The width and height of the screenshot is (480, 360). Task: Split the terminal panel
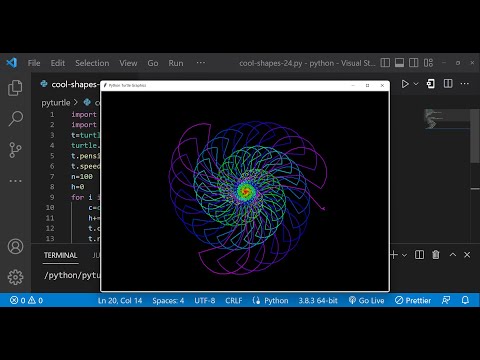419,255
